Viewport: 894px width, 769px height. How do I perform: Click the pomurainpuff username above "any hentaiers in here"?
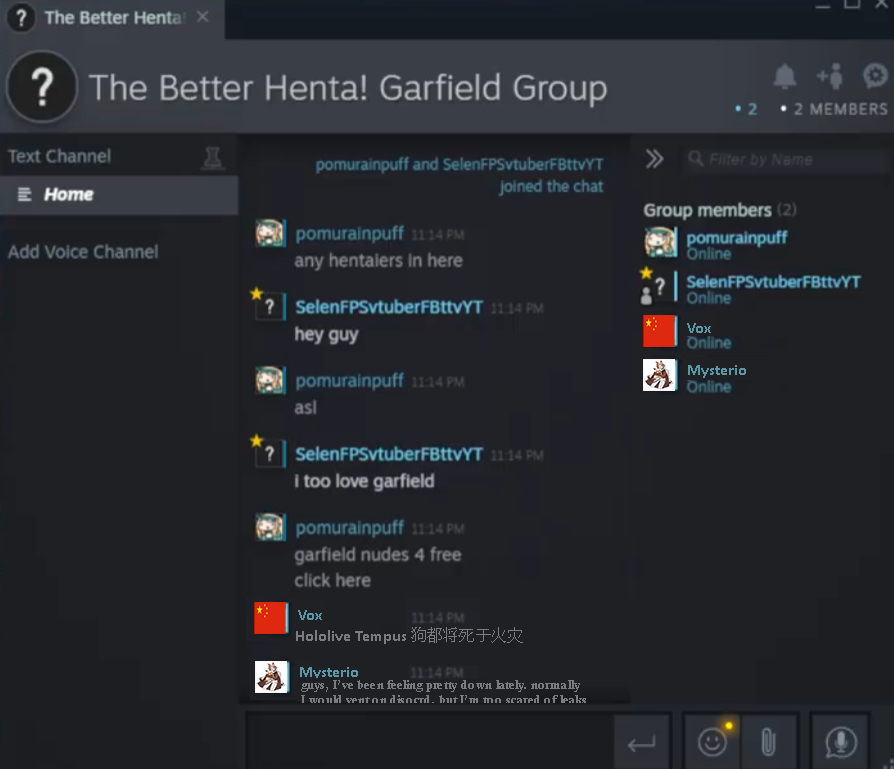tap(350, 234)
